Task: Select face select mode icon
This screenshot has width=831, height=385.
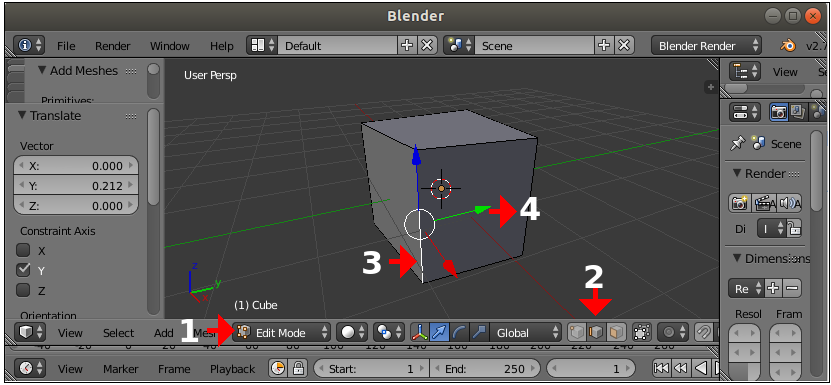Action: (x=616, y=332)
